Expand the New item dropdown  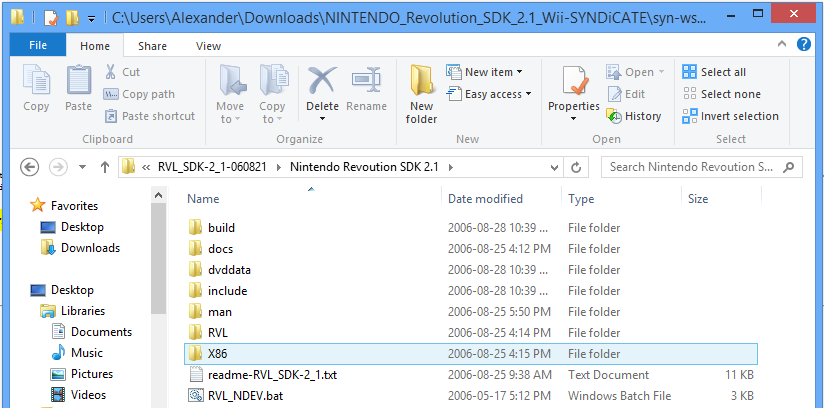coord(519,72)
